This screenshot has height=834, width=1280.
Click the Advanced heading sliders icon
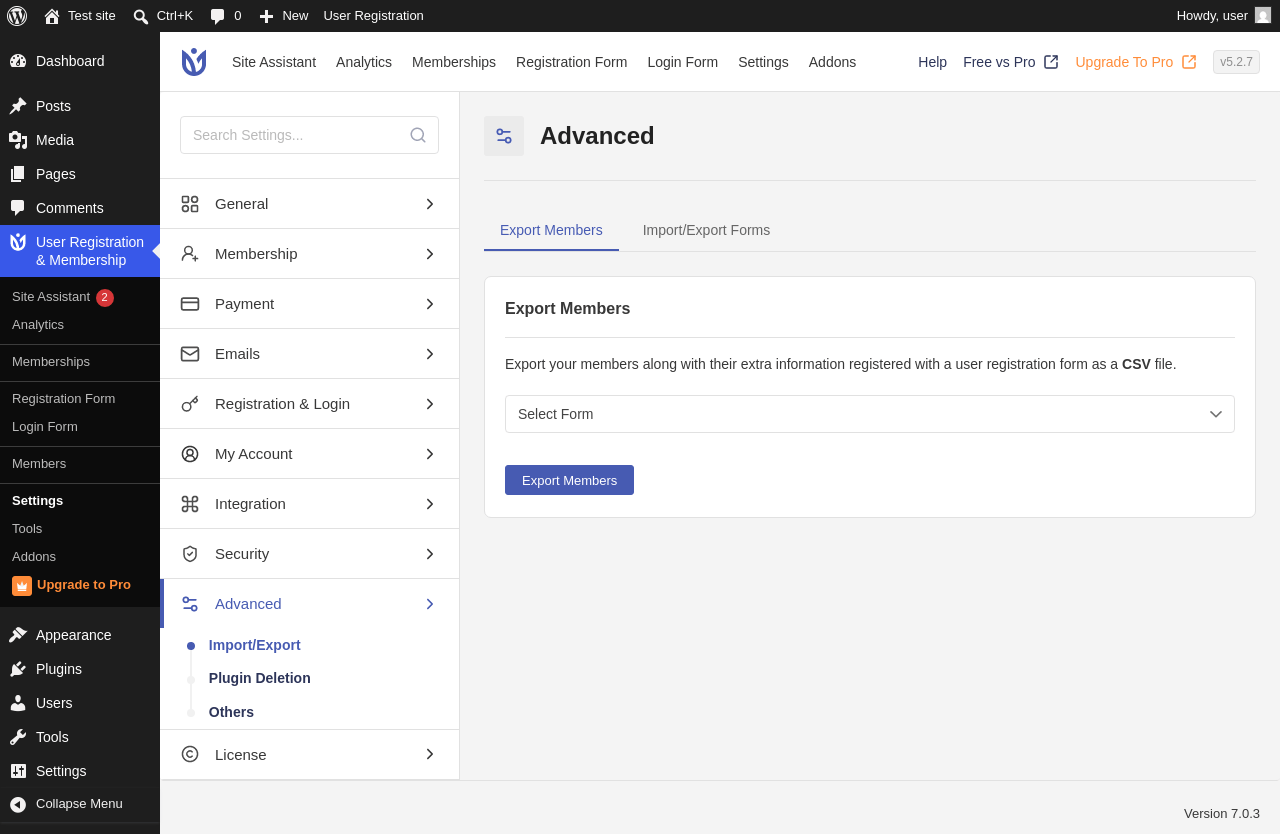coord(504,136)
